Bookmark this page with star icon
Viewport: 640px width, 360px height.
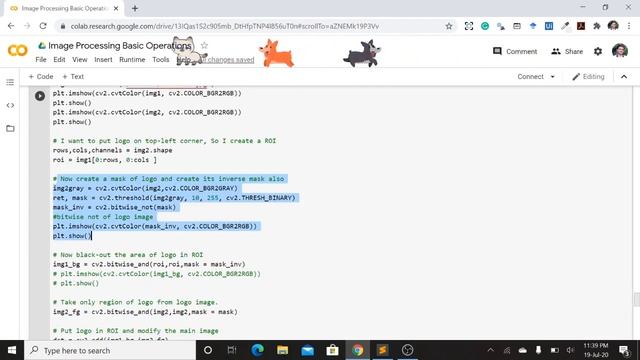point(449,26)
